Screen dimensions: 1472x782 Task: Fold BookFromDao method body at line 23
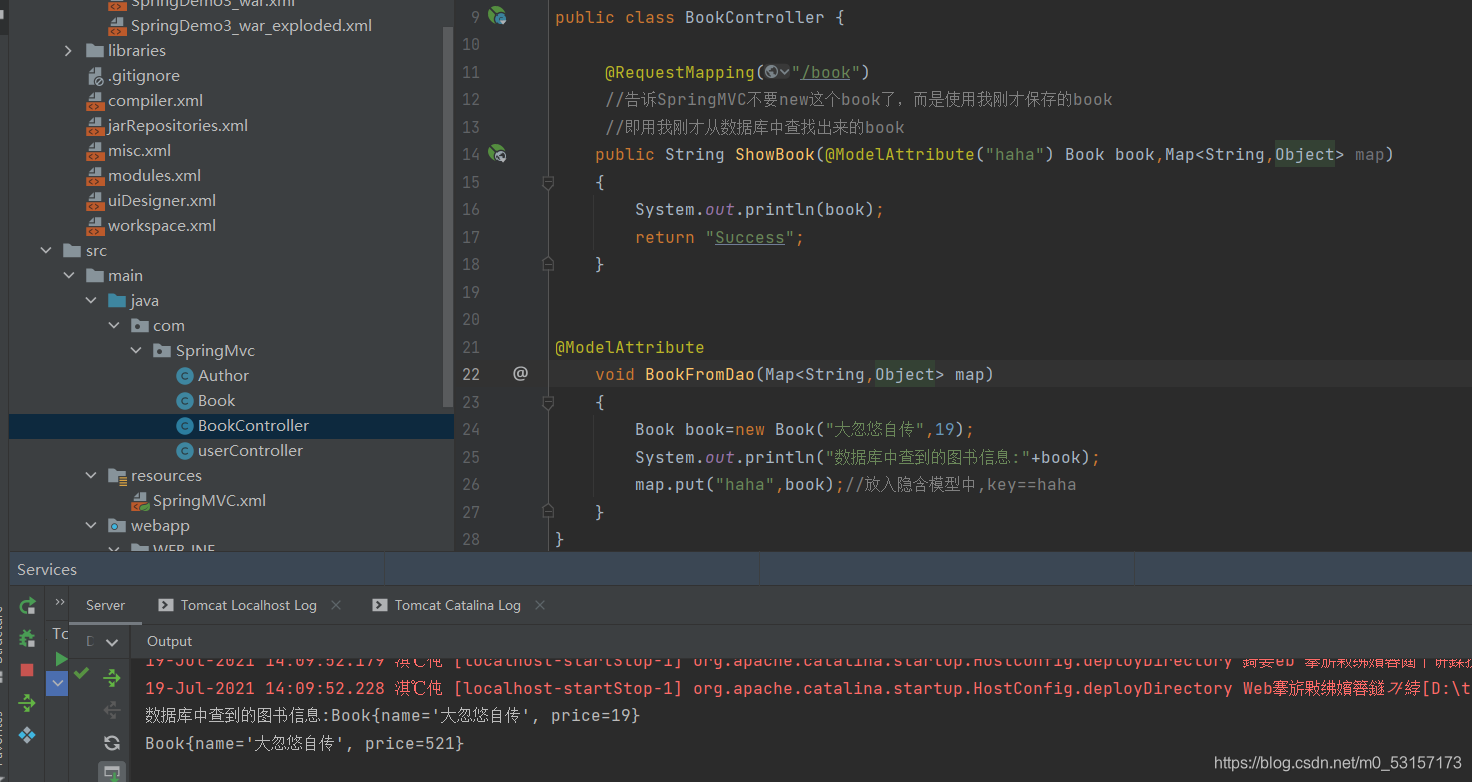tap(547, 402)
